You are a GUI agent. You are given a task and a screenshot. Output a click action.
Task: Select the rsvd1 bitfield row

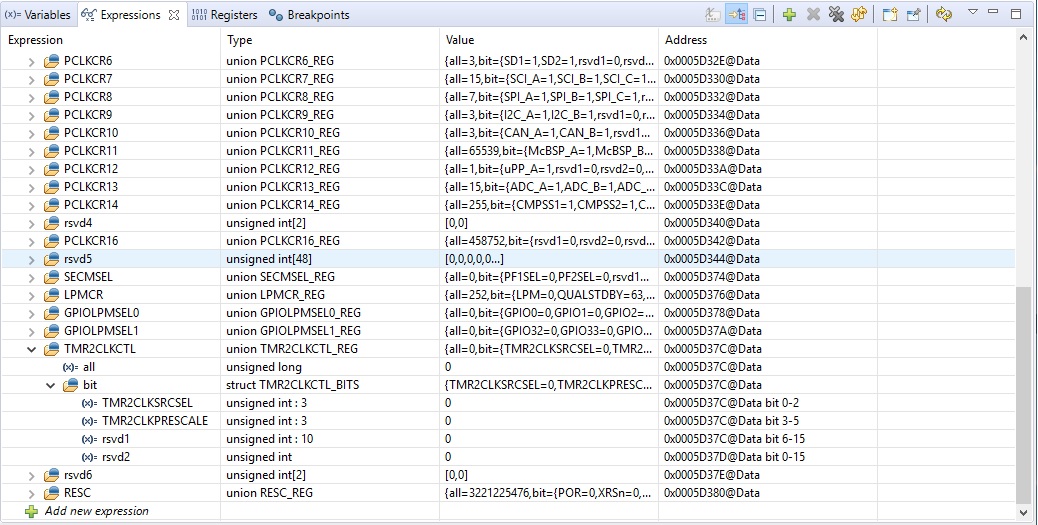[x=508, y=440]
